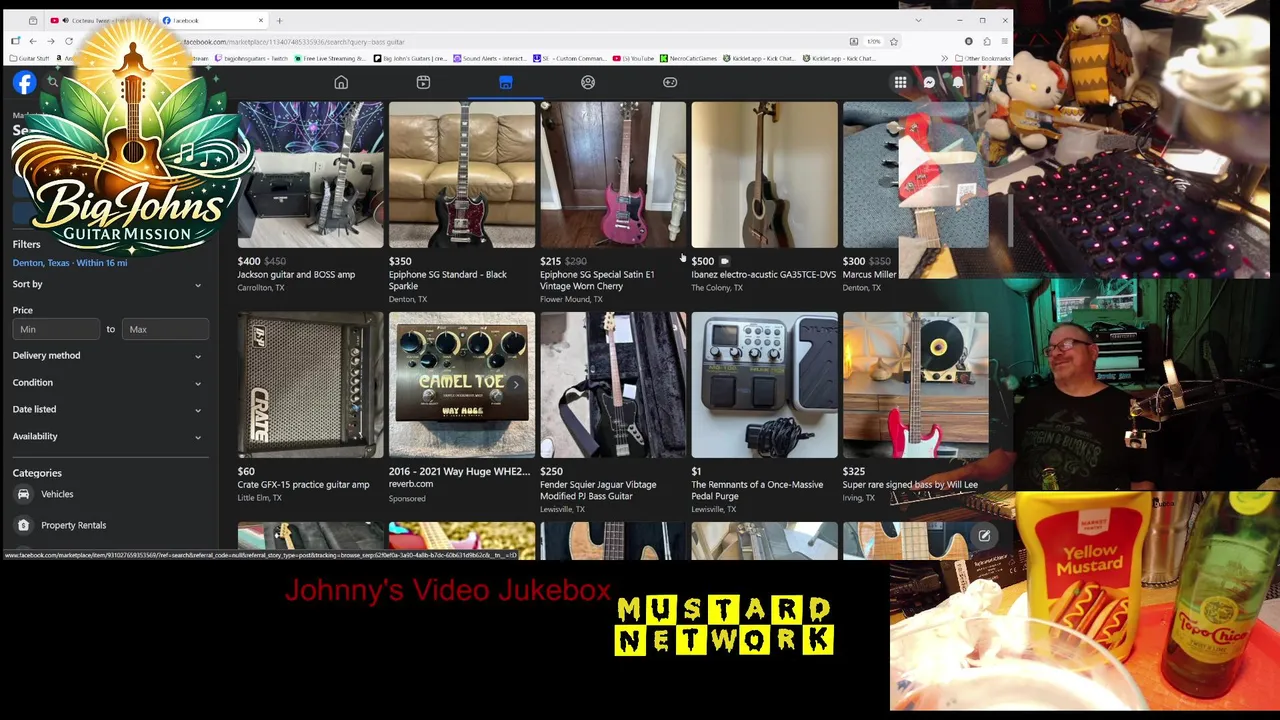Click the Vehicles category icon
The image size is (1280, 720).
pos(23,494)
